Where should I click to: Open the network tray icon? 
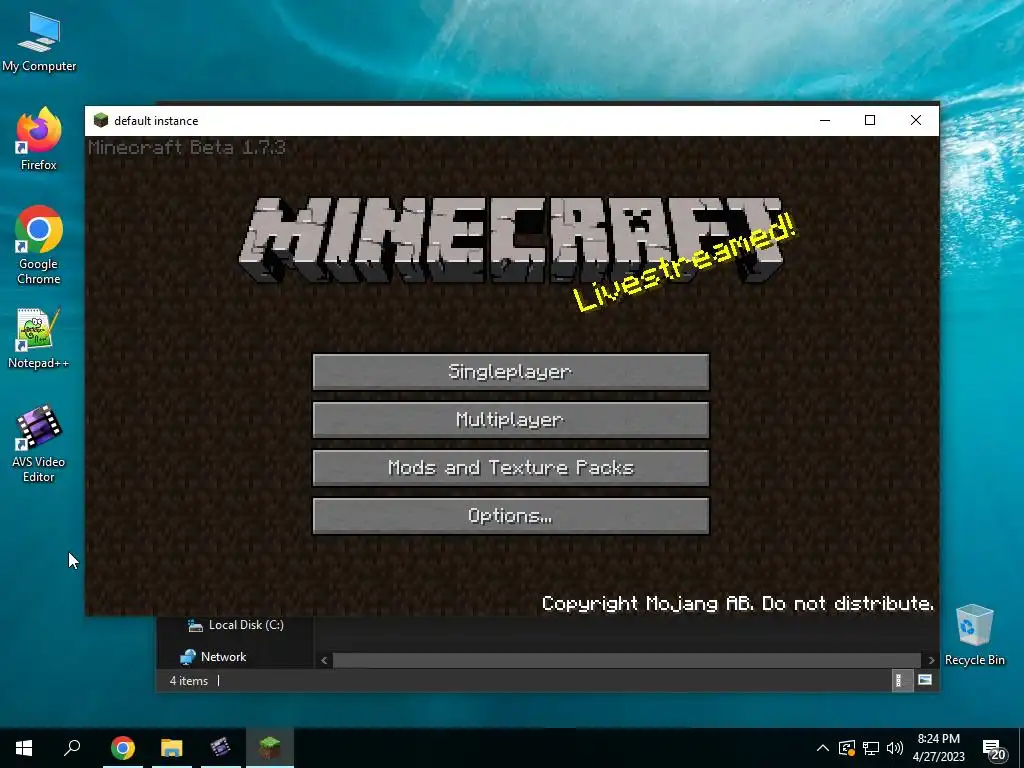[x=871, y=748]
